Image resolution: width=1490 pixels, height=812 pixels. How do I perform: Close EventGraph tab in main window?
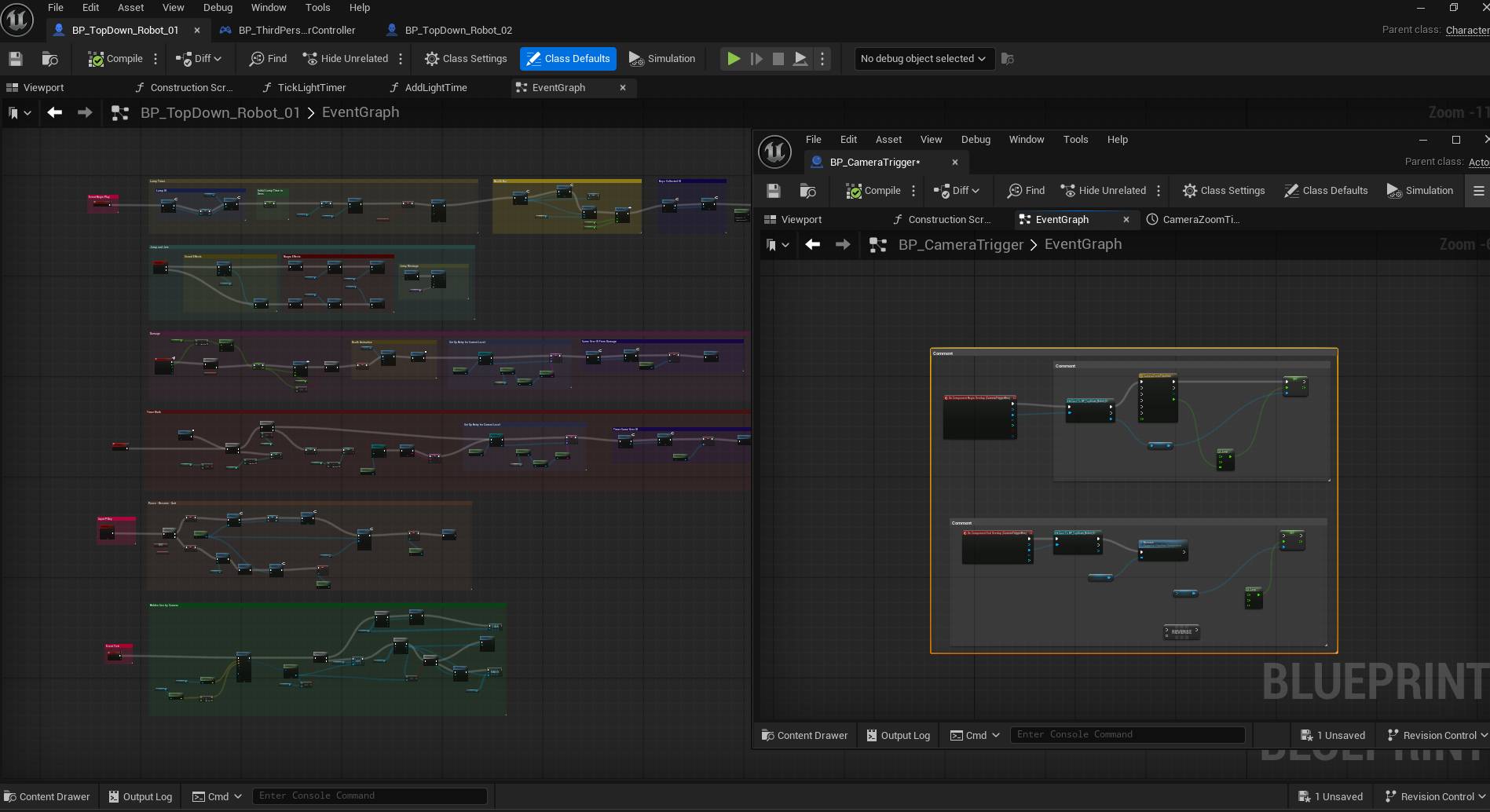coord(623,87)
